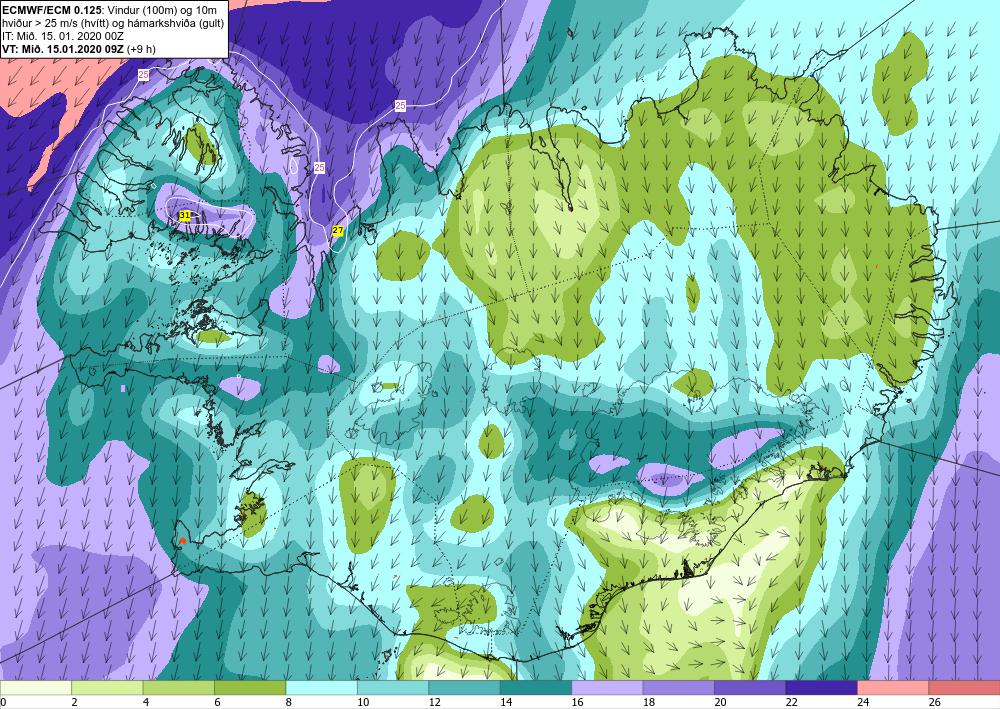Click the '25' contour label just below the title box
Image resolution: width=1000 pixels, height=709 pixels.
coord(143,75)
